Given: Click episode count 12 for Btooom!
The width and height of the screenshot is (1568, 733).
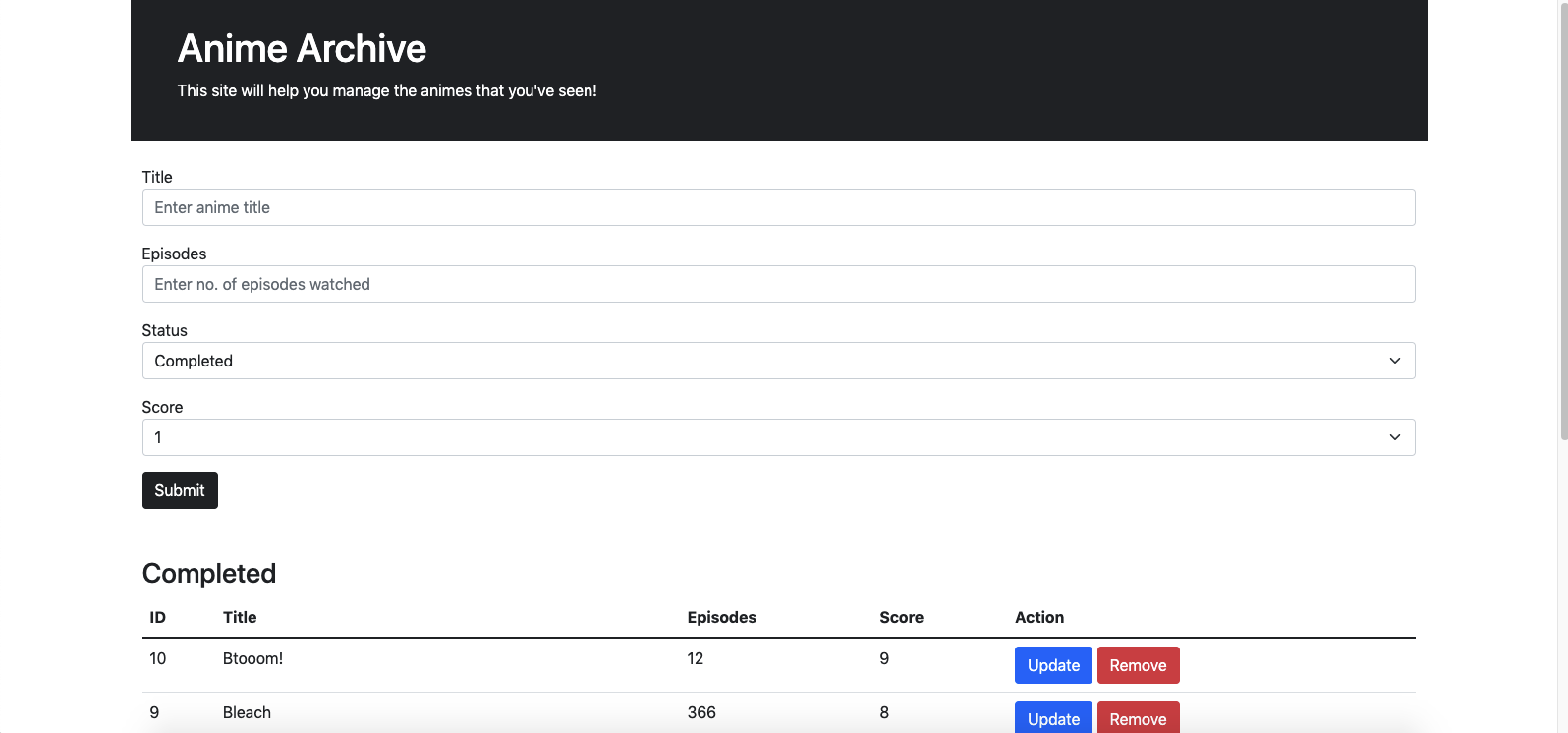Looking at the screenshot, I should coord(696,658).
